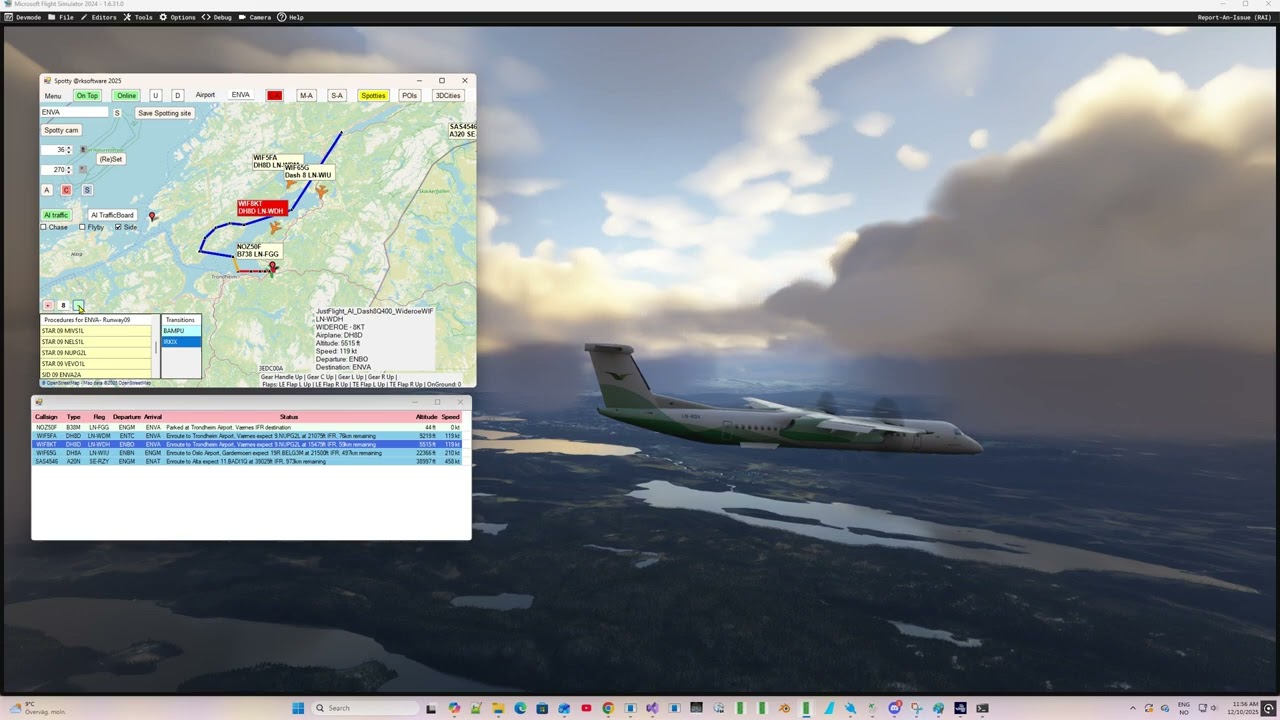Increase the 36 value with spinner arrows
1280x720 pixels.
pos(69,148)
